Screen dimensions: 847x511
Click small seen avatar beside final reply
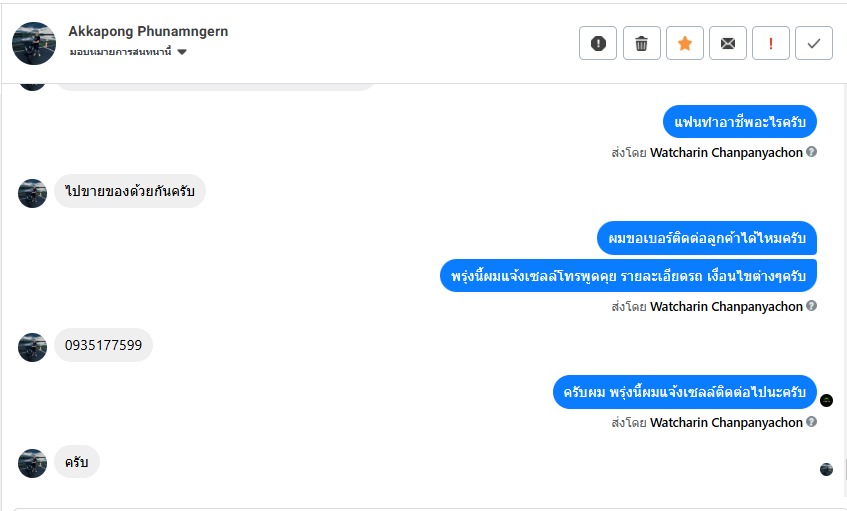(826, 469)
